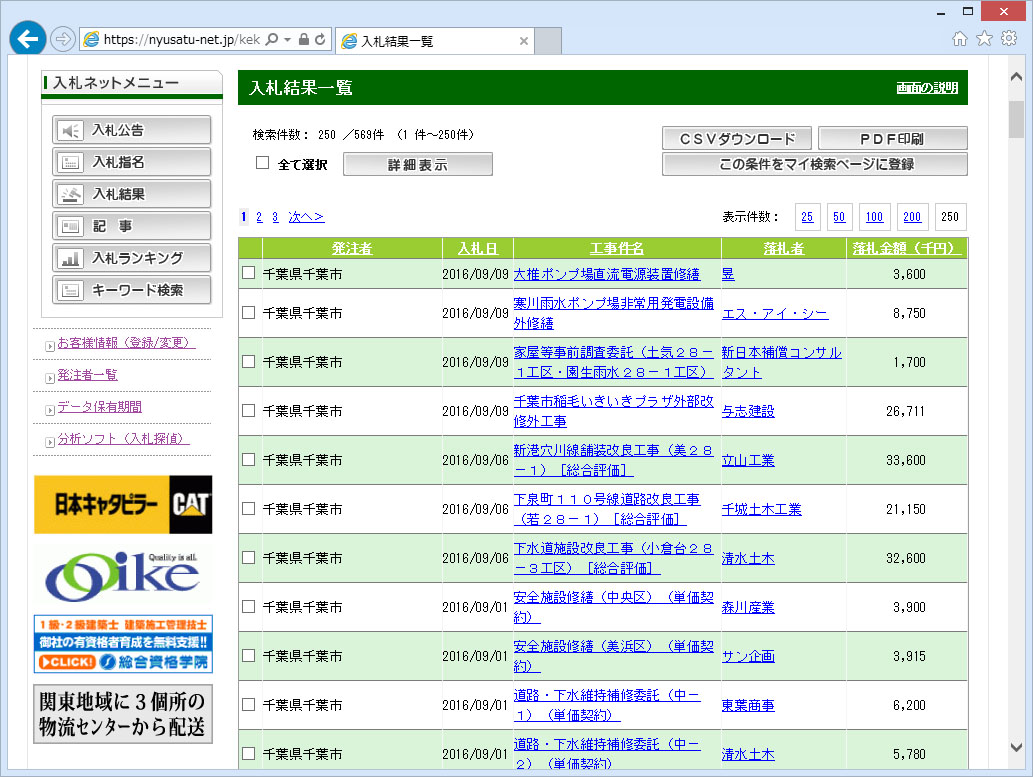The height and width of the screenshot is (777, 1033).
Task: Click the PDF印刷 button
Action: point(893,138)
